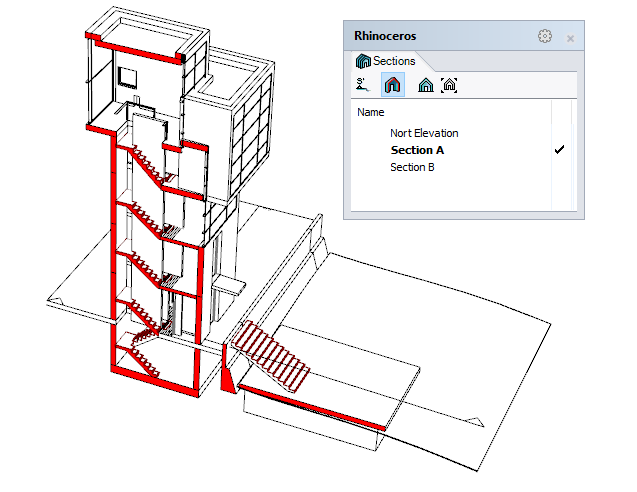
Task: Click the teal house section icon
Action: pos(426,86)
